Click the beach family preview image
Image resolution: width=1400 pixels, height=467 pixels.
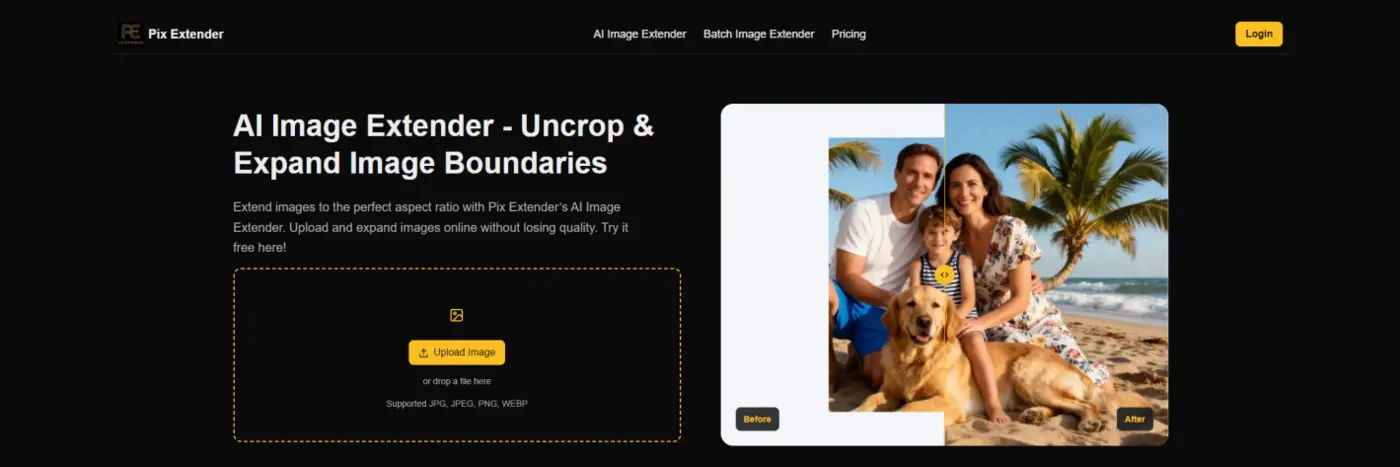pos(998,275)
